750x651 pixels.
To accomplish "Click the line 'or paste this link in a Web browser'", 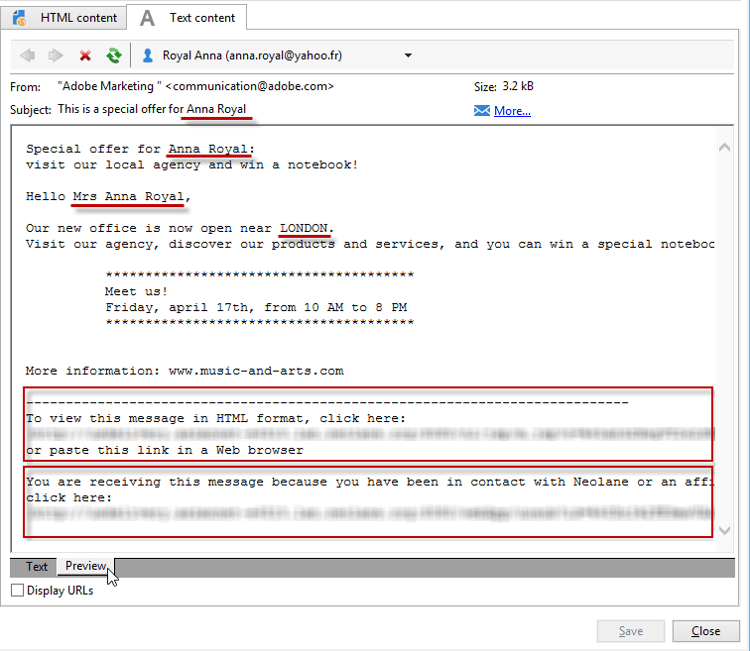I will (x=165, y=450).
